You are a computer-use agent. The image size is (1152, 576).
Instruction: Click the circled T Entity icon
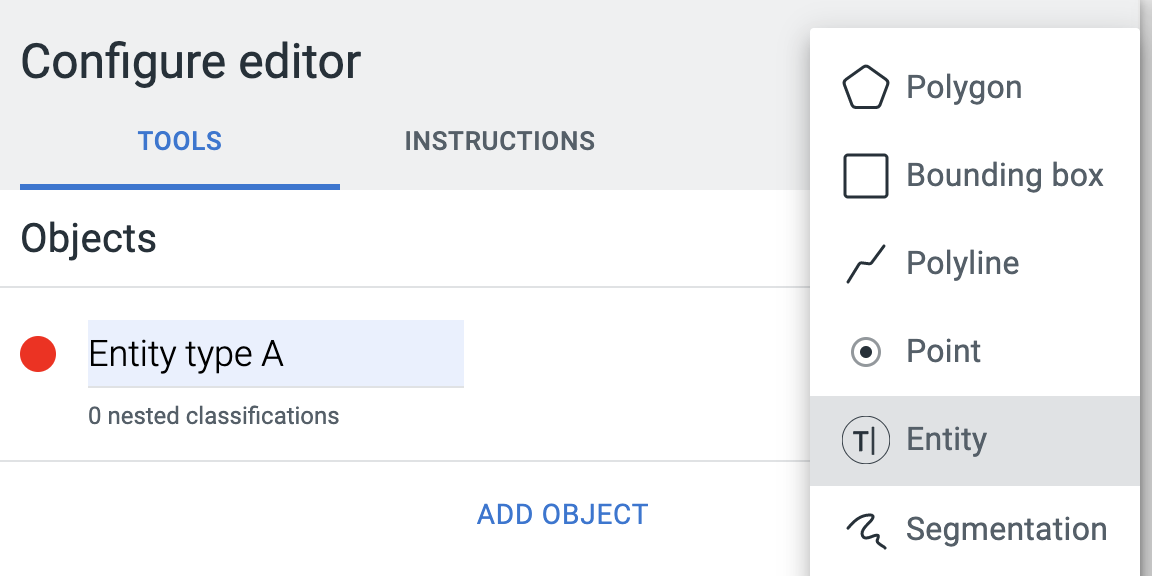[865, 440]
